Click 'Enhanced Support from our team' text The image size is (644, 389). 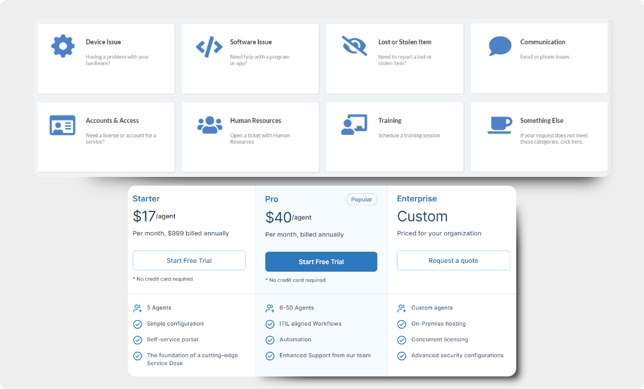[325, 355]
